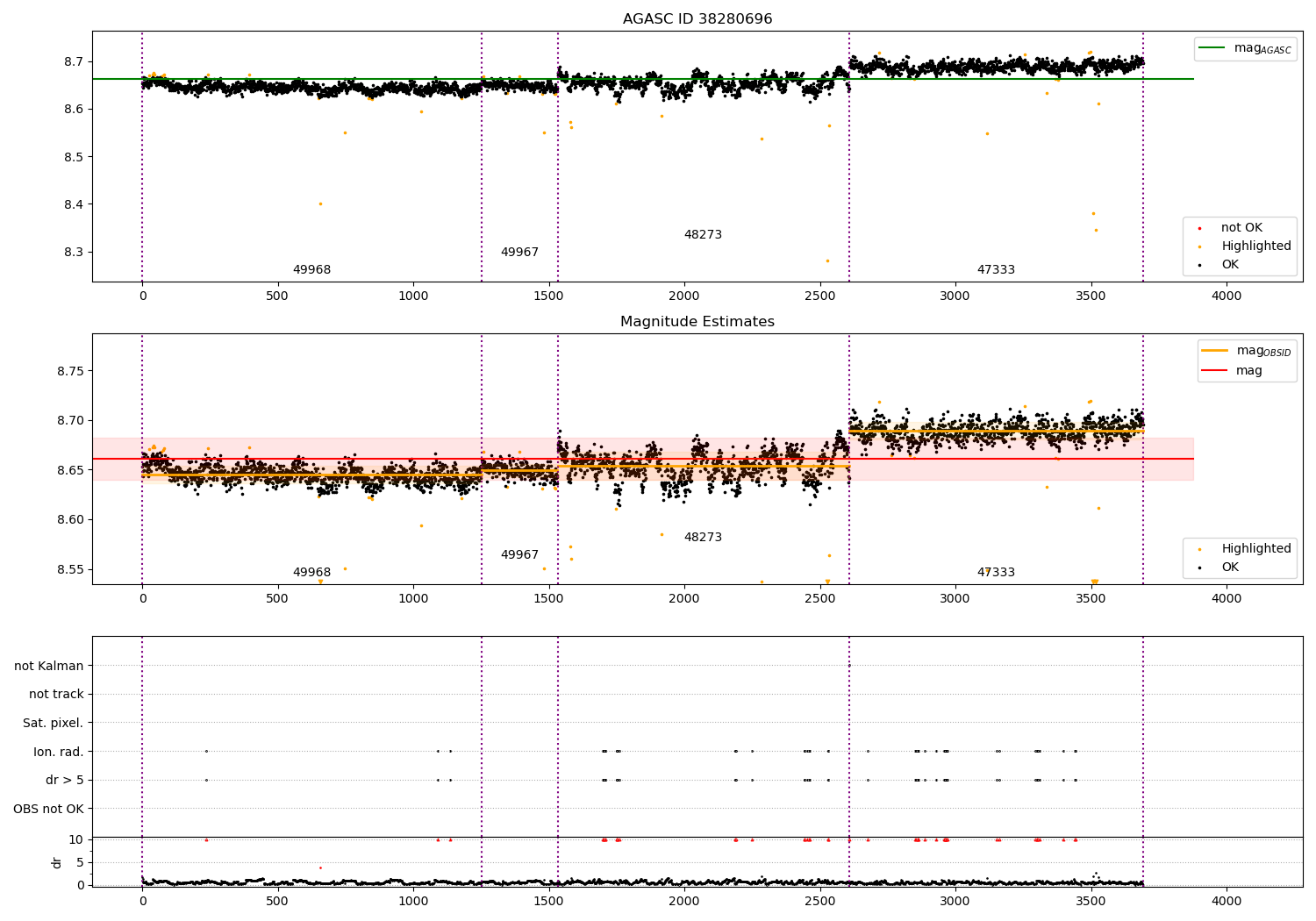The image size is (1316, 921).
Task: Click the "dr > 5" row label
Action: pos(65,780)
